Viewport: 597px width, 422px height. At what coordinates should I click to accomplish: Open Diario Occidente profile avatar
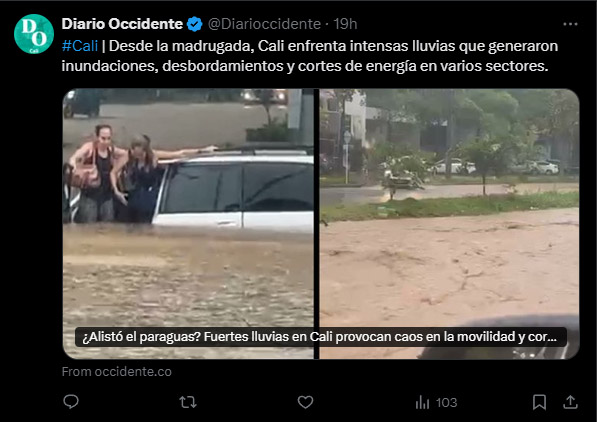tap(34, 34)
